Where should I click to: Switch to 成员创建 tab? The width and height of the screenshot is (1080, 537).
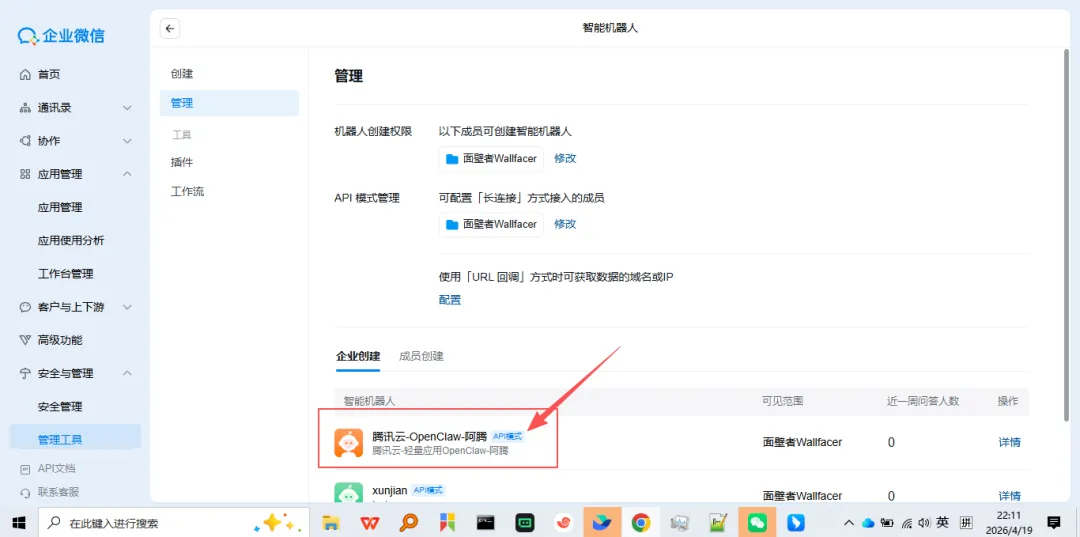(x=421, y=357)
